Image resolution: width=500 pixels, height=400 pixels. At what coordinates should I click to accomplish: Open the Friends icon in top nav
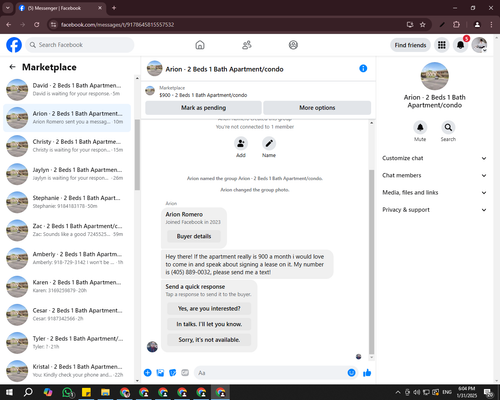click(247, 45)
